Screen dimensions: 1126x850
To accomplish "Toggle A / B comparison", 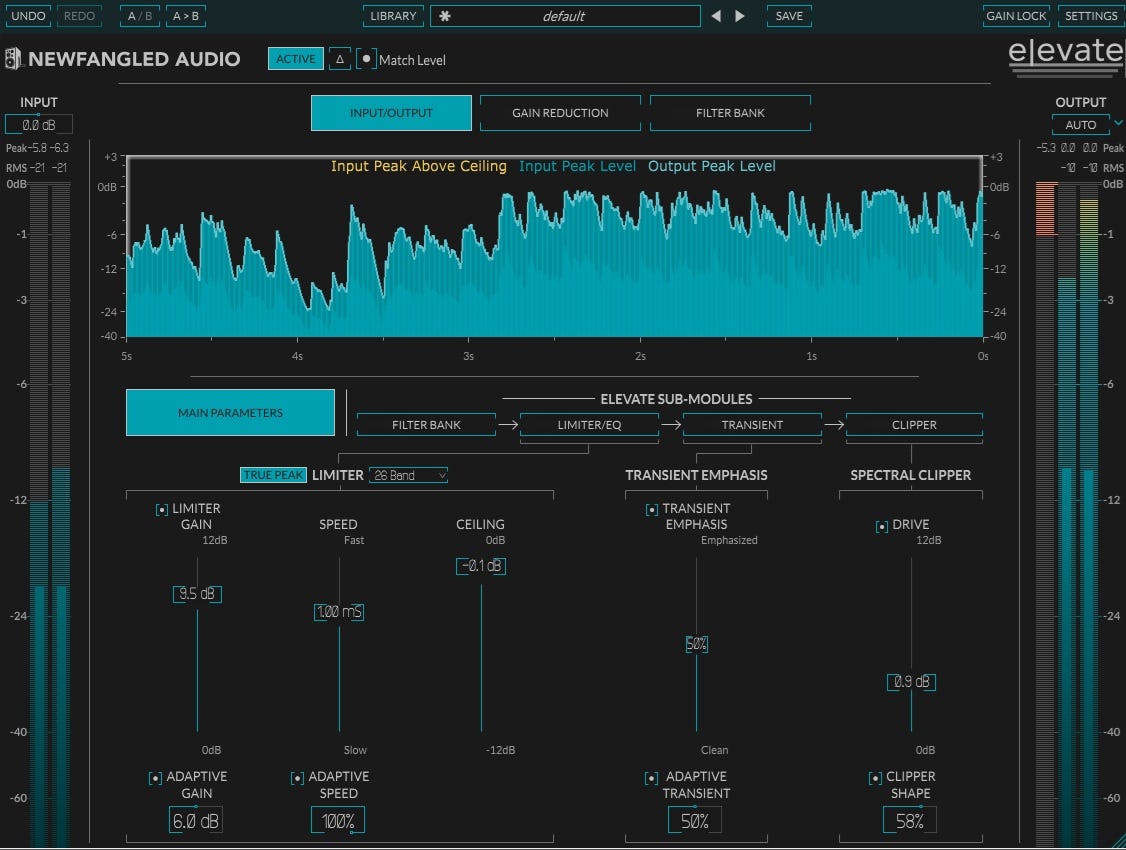I will pyautogui.click(x=140, y=16).
